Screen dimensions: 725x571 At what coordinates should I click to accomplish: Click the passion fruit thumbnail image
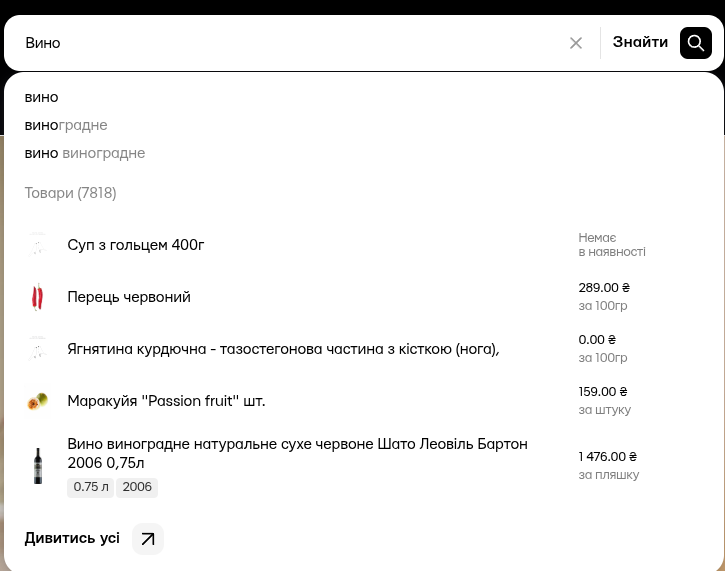pos(38,401)
